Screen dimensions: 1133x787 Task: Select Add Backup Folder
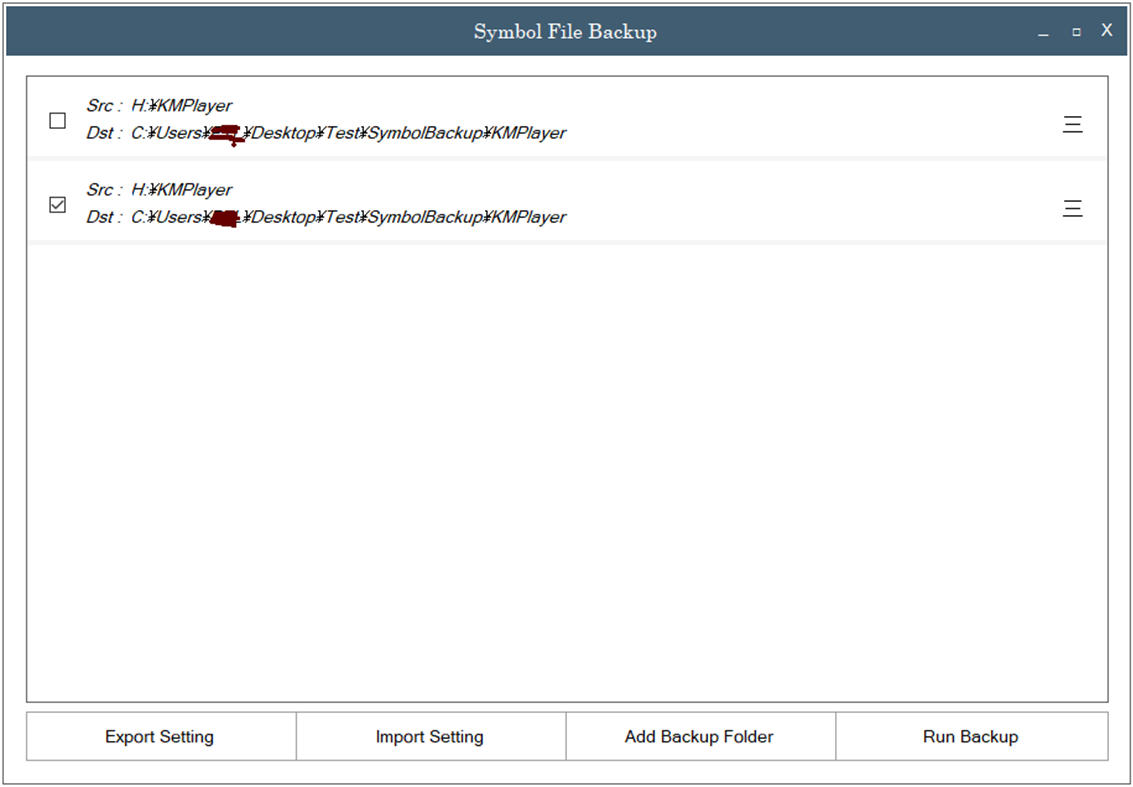(700, 736)
